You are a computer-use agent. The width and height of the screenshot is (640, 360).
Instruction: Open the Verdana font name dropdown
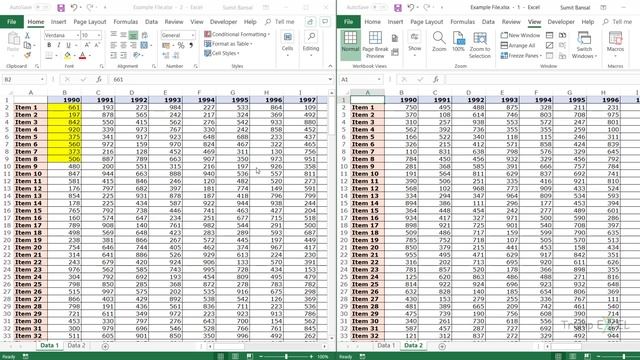pos(78,36)
